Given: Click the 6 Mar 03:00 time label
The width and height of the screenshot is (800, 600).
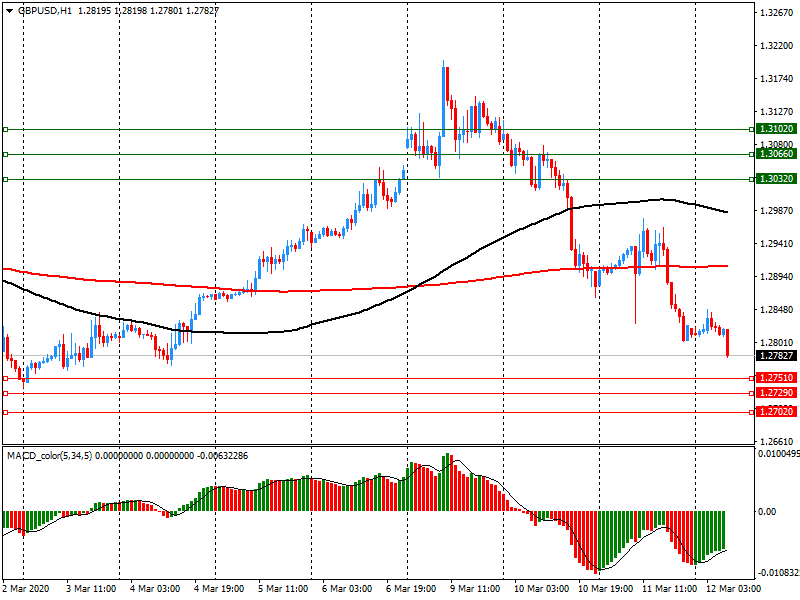Looking at the screenshot, I should [347, 589].
